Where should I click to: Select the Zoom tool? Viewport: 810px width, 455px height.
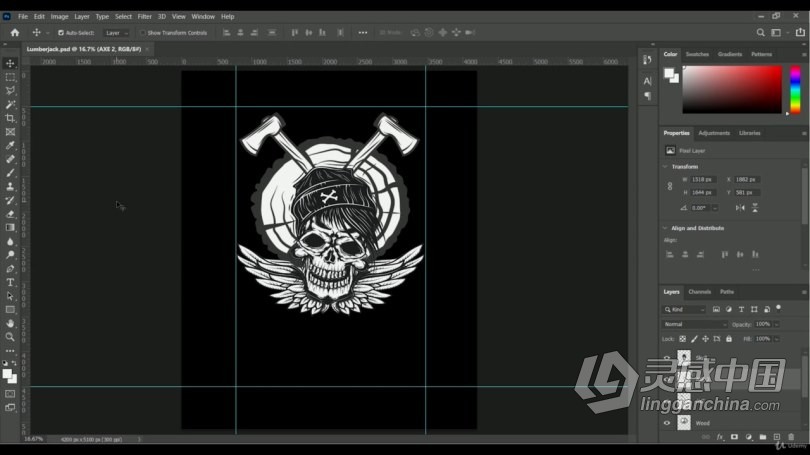(10, 337)
